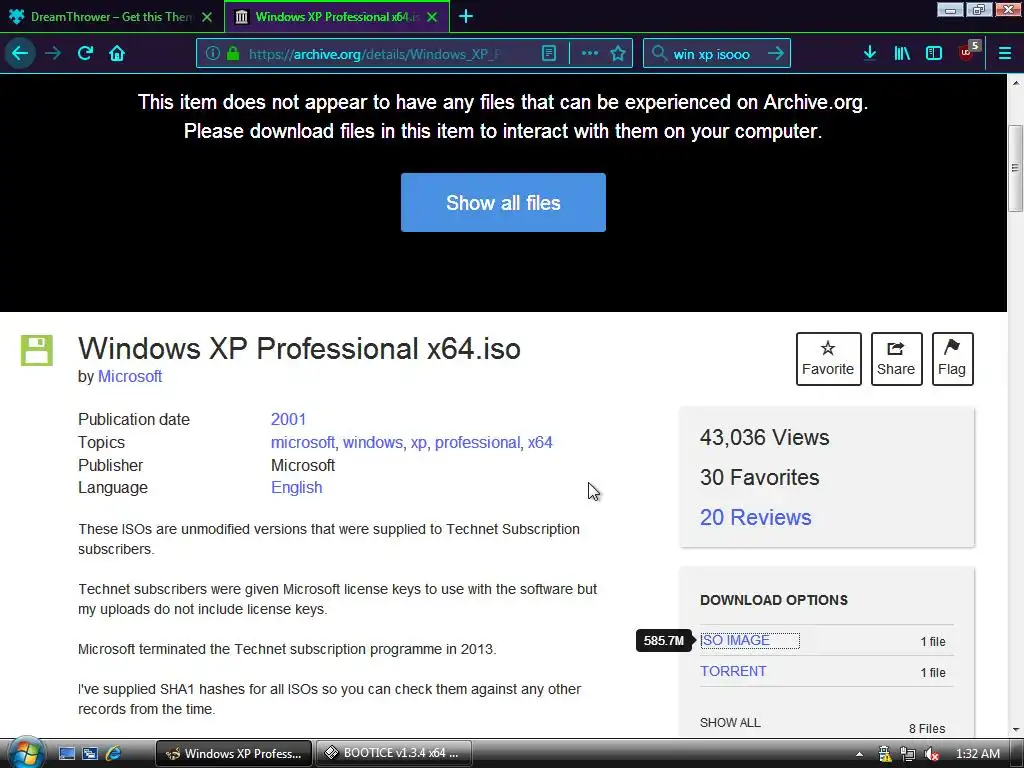This screenshot has height=768, width=1024.
Task: Click the green padlock security icon
Action: [233, 54]
